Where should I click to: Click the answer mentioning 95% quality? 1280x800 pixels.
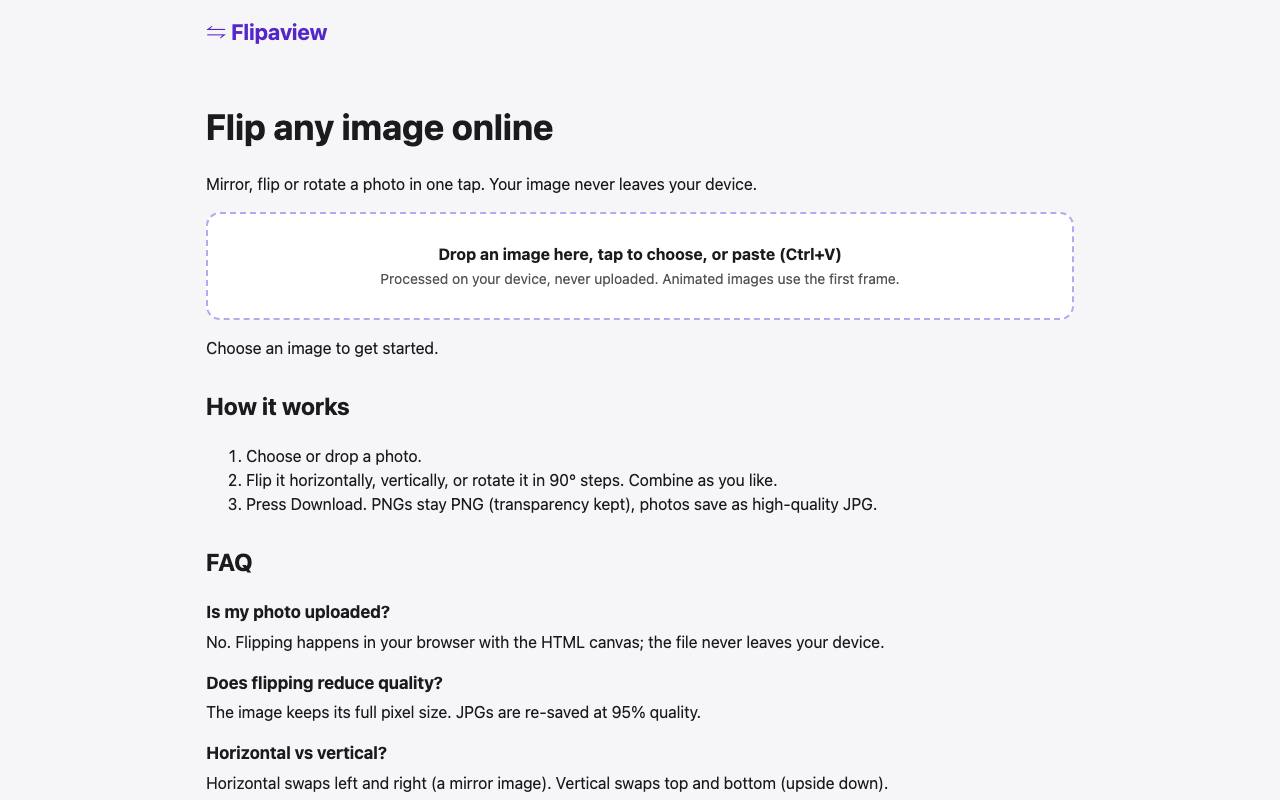point(453,712)
